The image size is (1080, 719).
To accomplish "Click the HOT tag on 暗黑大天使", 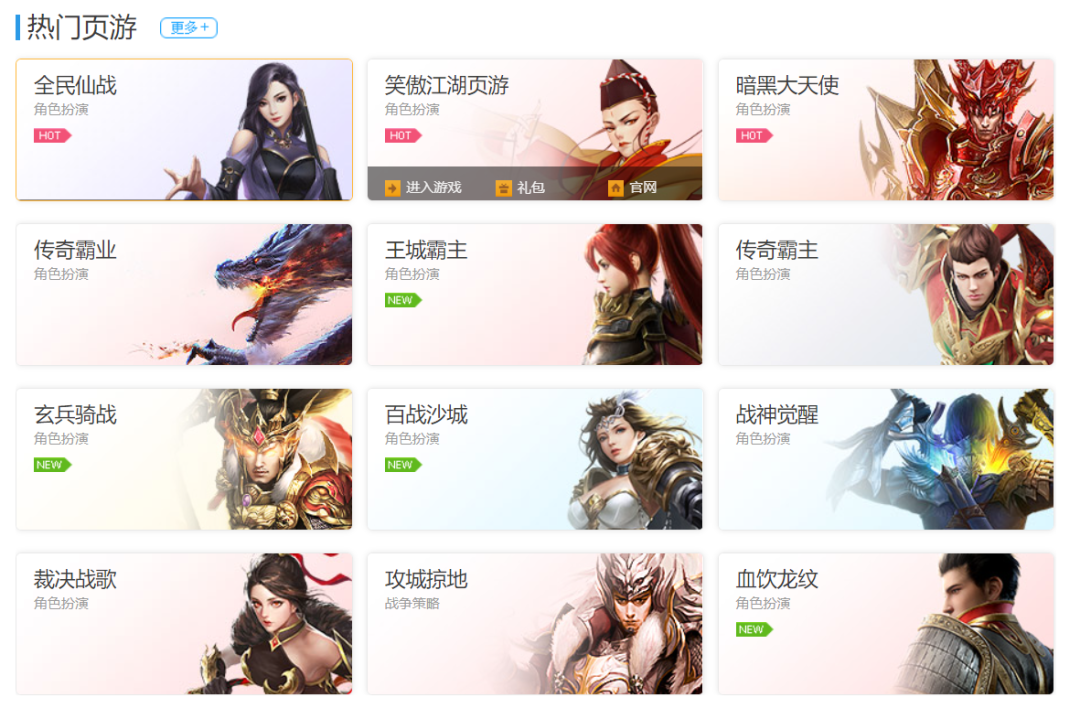I will [x=754, y=136].
